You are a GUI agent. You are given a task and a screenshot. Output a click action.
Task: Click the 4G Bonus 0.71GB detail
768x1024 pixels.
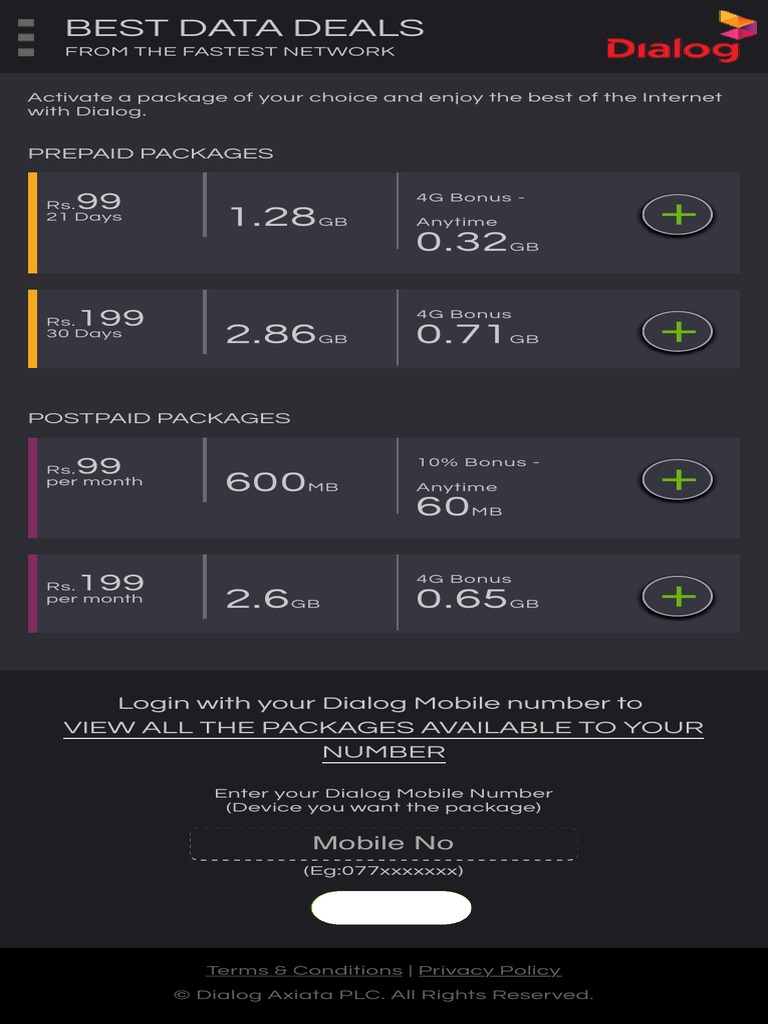[477, 327]
